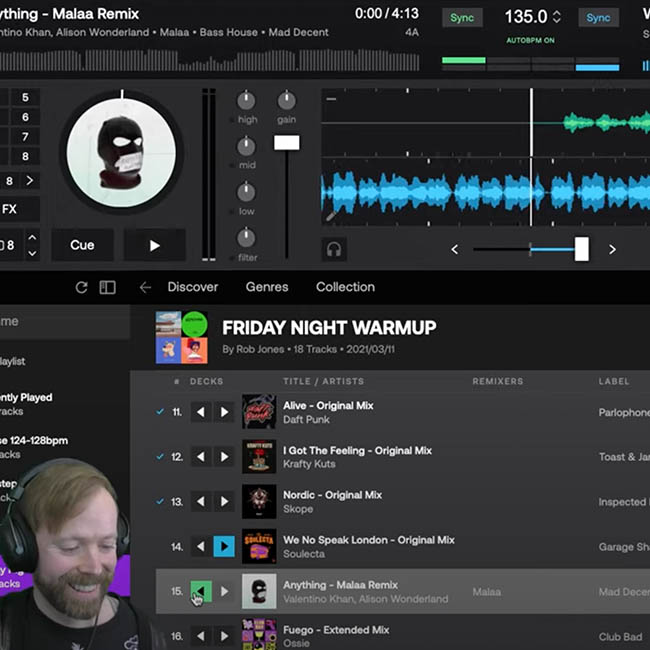Viewport: 650px width, 650px height.
Task: Click the track overview waveform strip
Action: (209, 61)
